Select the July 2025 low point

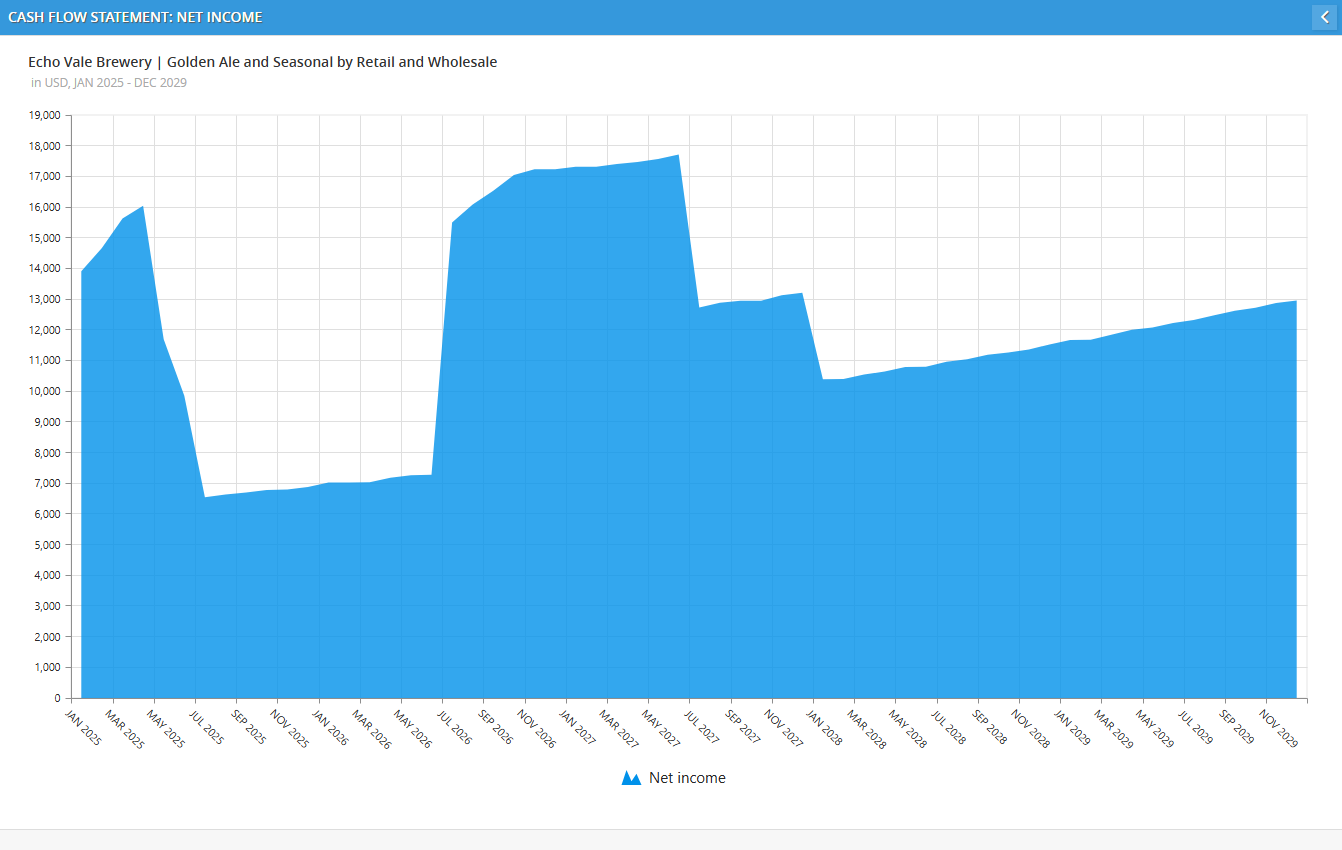205,497
